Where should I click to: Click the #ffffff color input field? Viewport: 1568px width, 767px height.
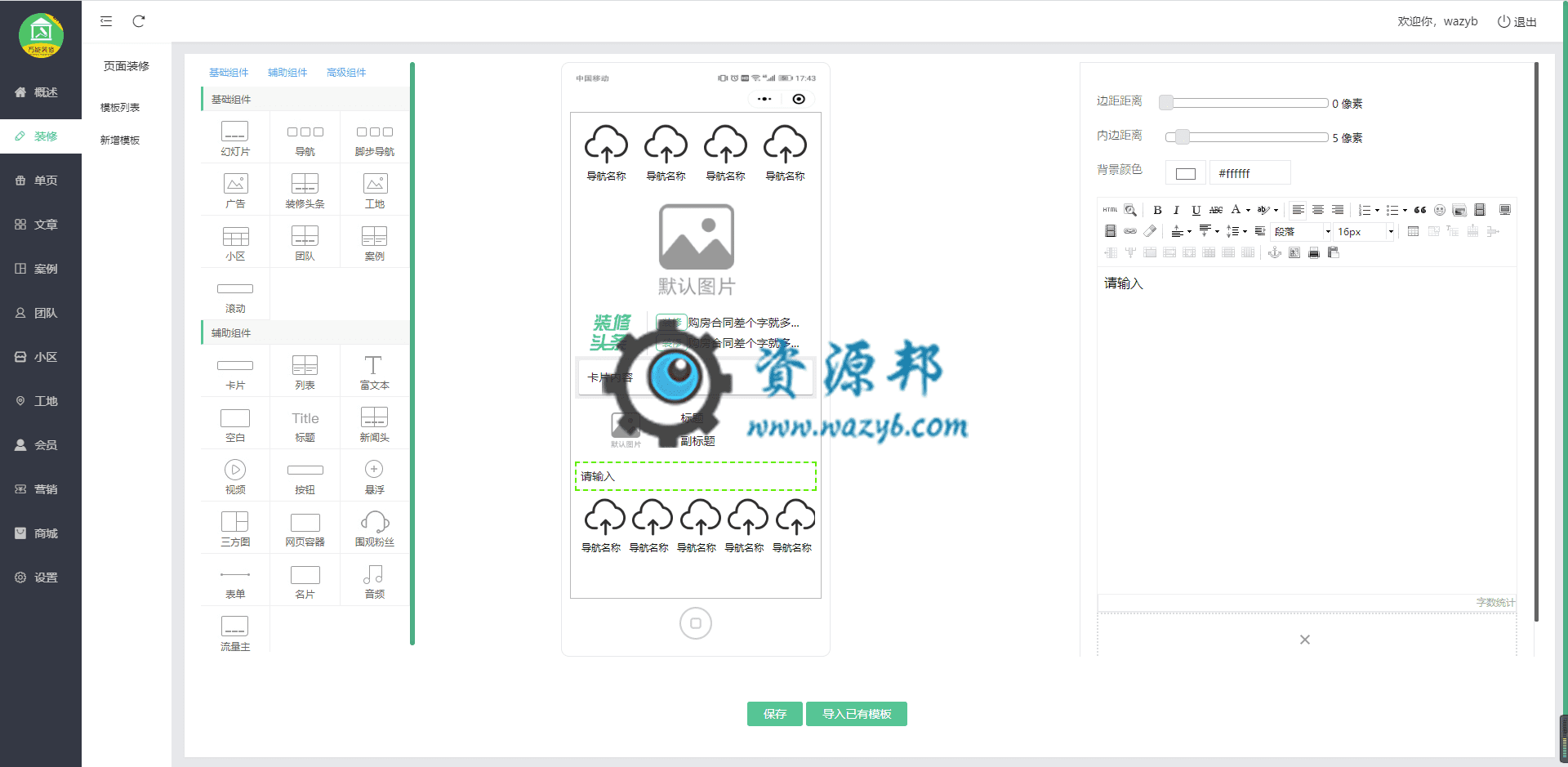coord(1249,173)
